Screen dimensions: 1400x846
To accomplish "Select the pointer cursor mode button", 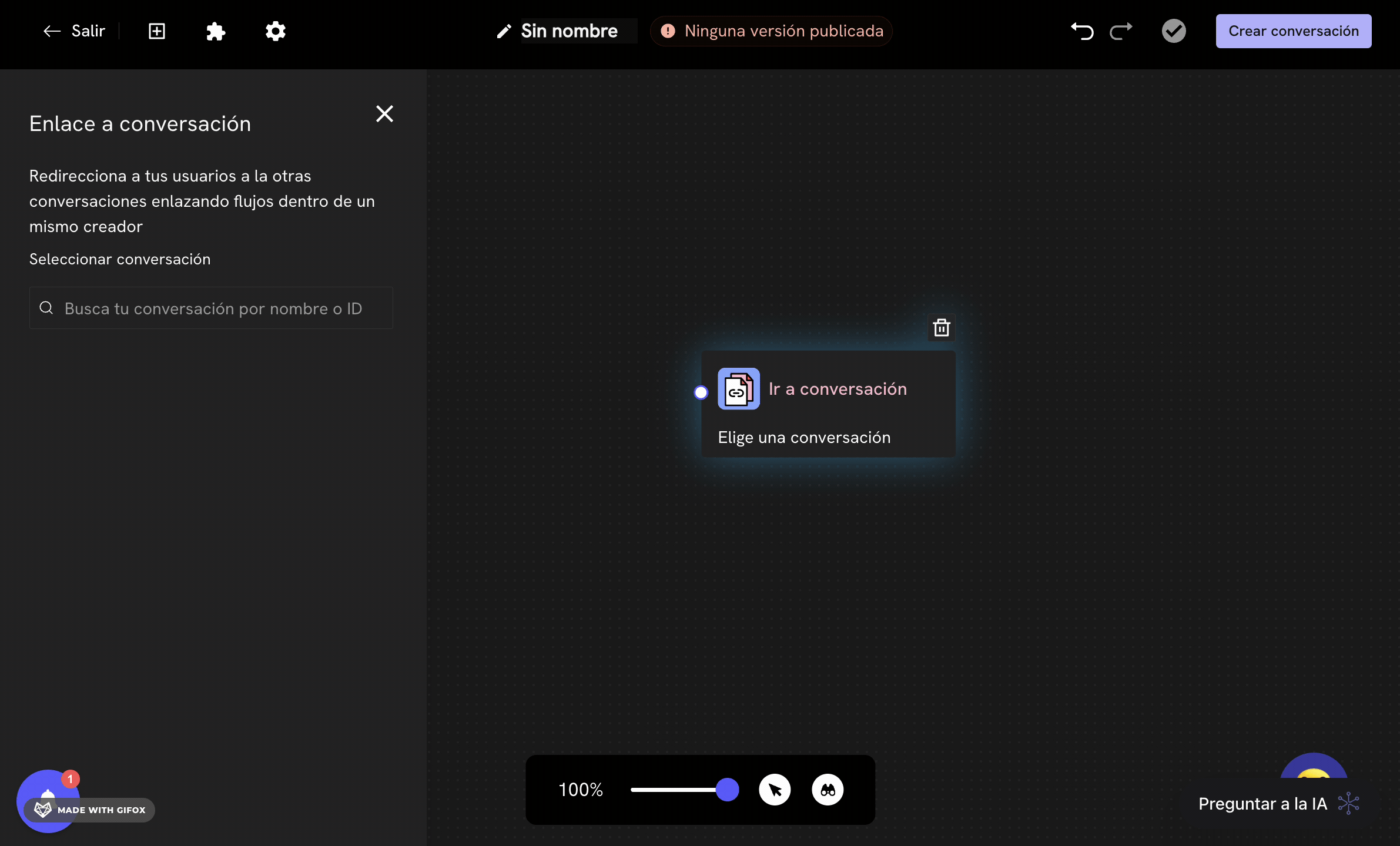I will (775, 790).
